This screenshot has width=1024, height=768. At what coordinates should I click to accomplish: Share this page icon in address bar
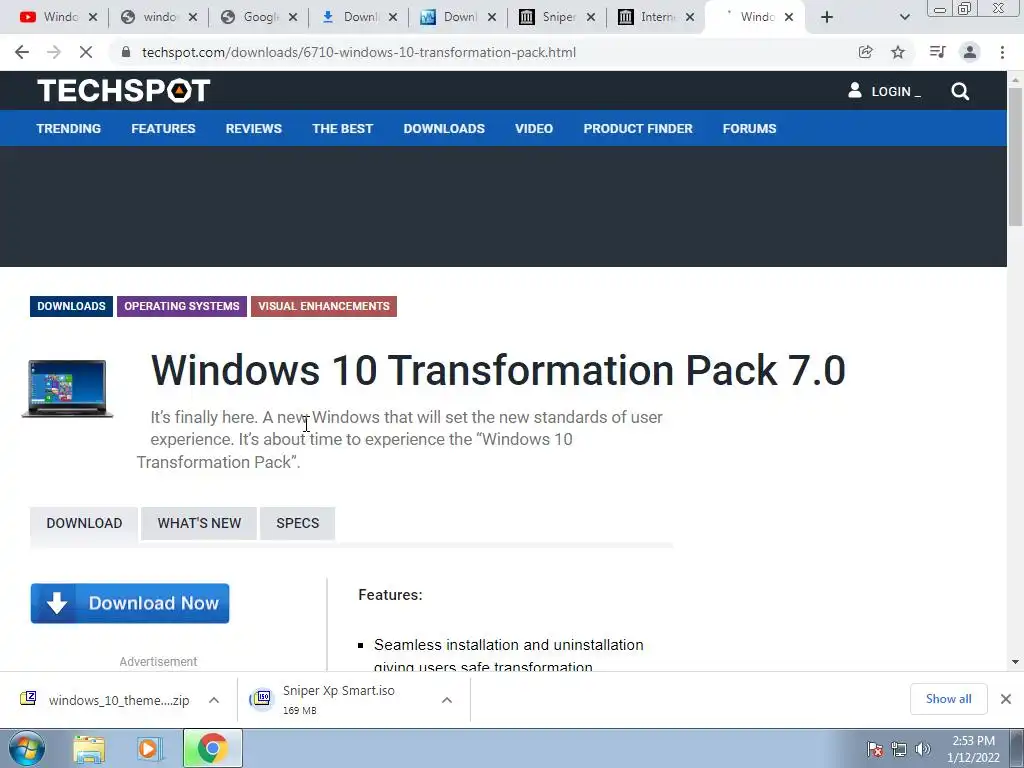(865, 52)
